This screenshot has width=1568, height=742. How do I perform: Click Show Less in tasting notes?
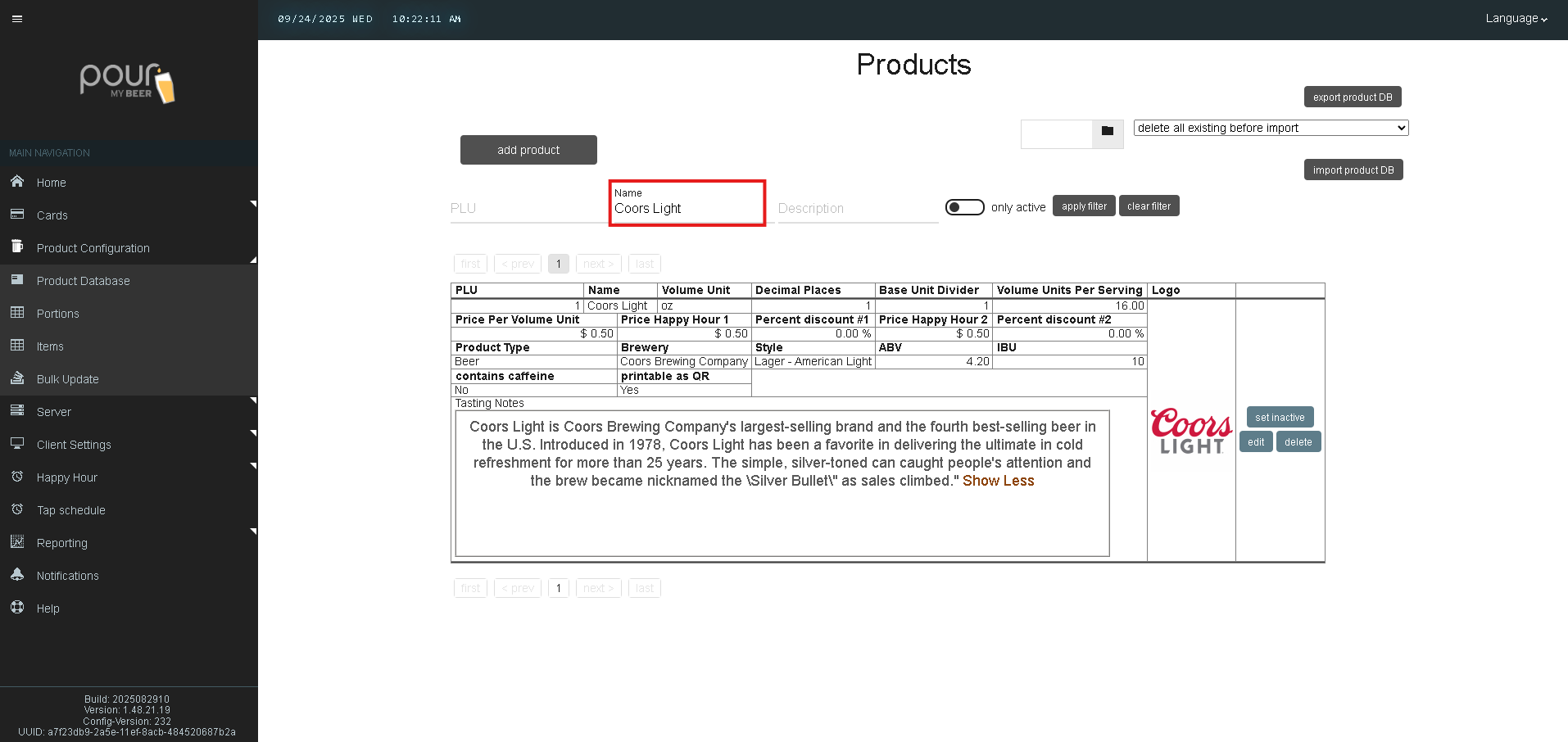click(x=998, y=481)
